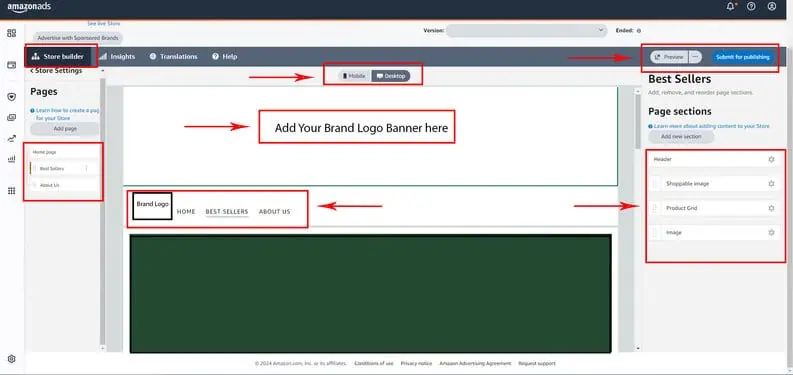
Task: Click the Add page button
Action: point(65,129)
